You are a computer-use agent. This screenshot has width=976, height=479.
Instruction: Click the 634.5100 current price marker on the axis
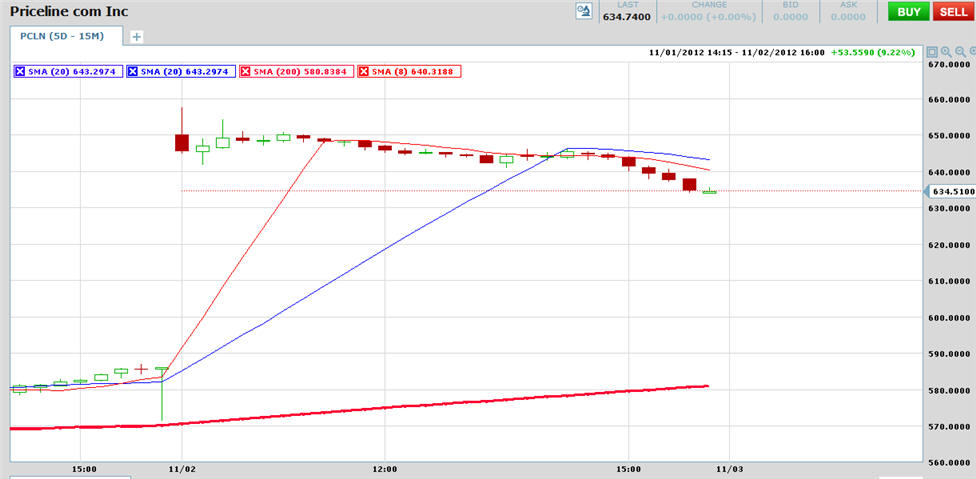click(x=950, y=192)
